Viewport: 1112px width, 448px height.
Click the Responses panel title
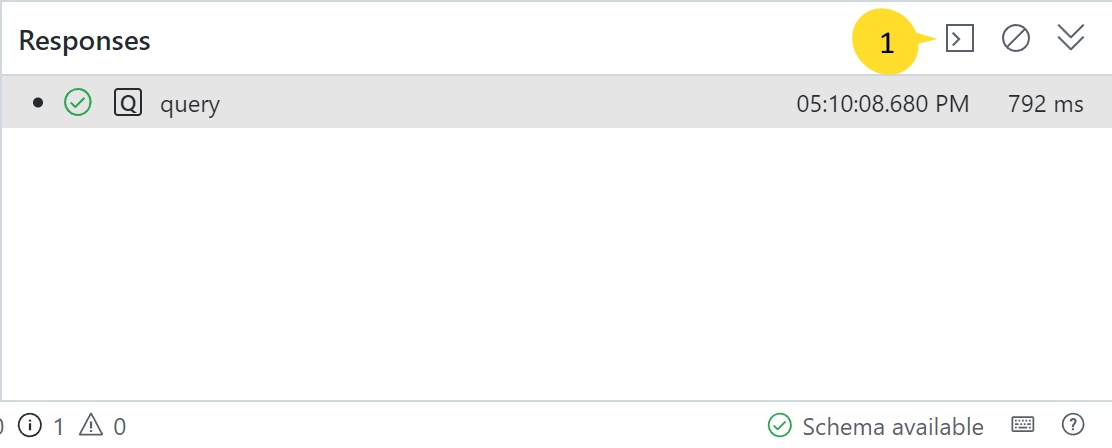tap(84, 40)
